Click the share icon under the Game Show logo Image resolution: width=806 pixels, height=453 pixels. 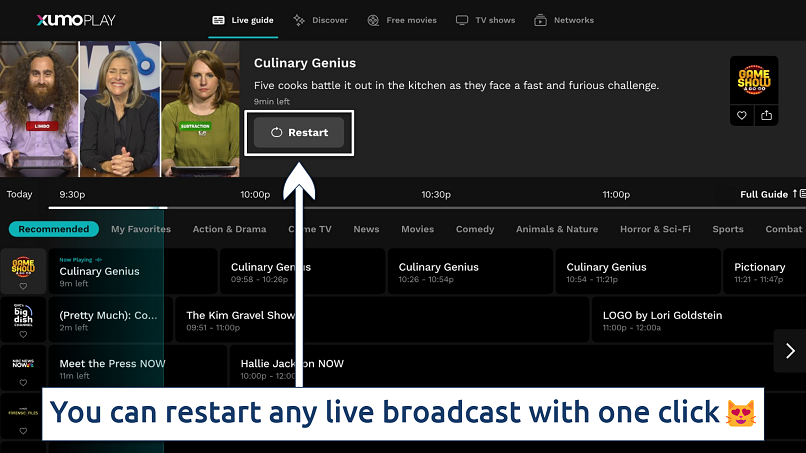pos(766,115)
